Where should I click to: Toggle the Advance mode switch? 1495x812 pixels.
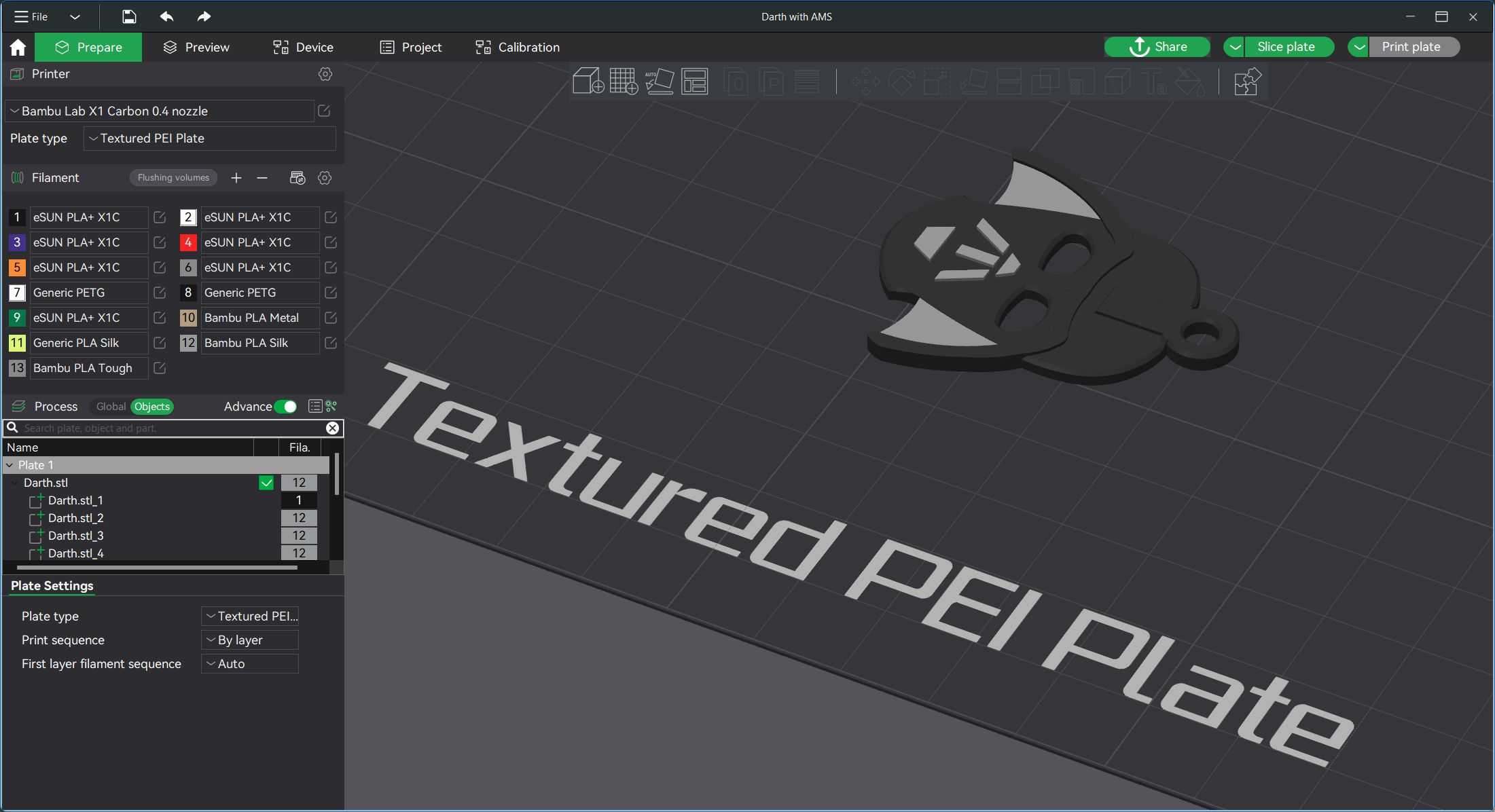[286, 407]
